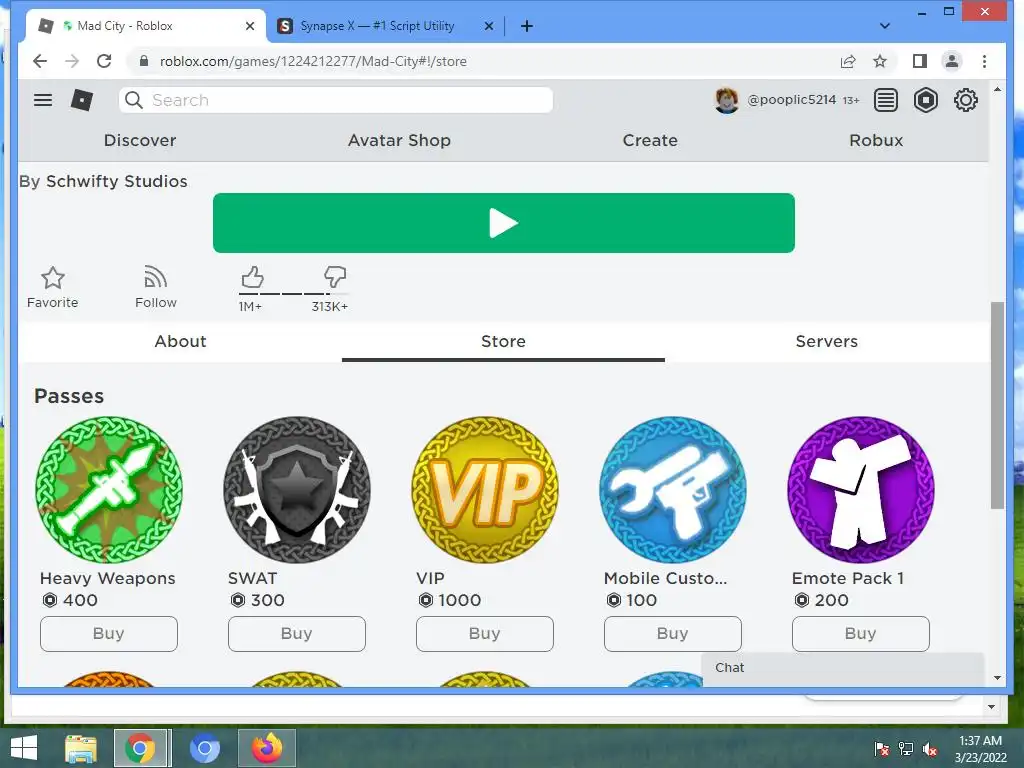The width and height of the screenshot is (1024, 768).
Task: Switch to the About tab
Action: pos(180,342)
